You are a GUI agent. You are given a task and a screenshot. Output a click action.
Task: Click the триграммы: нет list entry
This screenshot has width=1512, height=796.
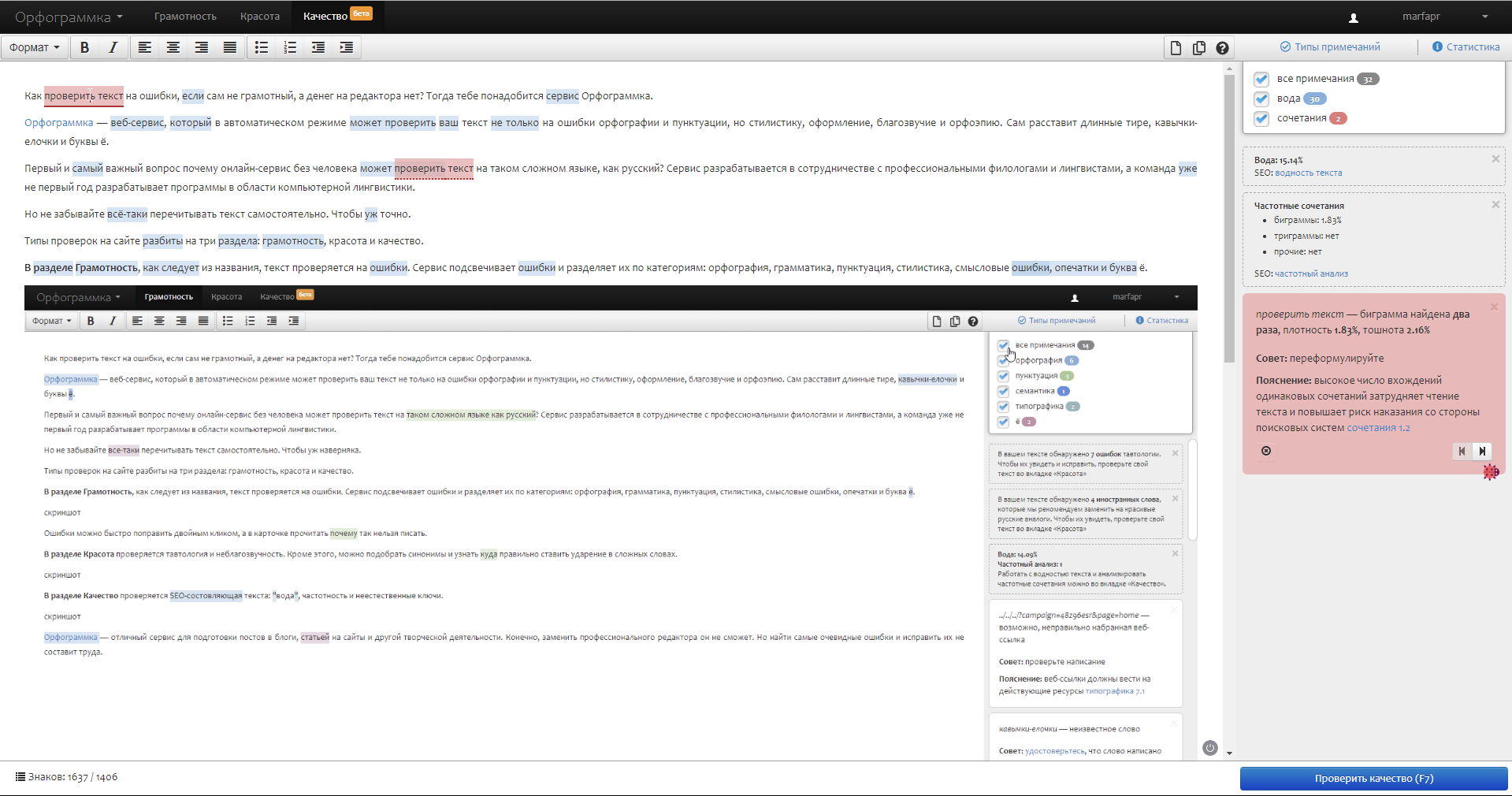pyautogui.click(x=1306, y=236)
